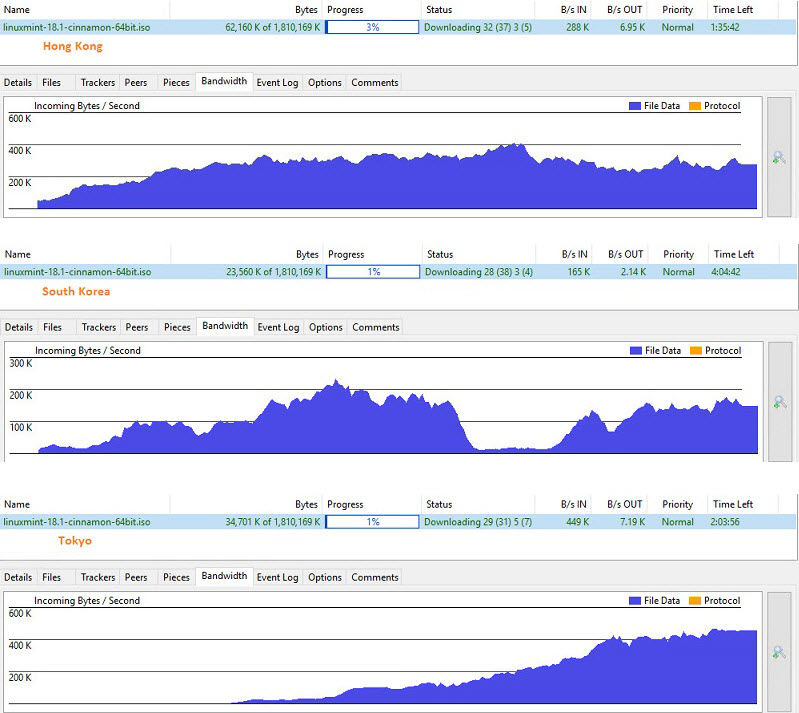The image size is (799, 713).
Task: Click "34,701 K of 1,810,169 K" bytes cell
Action: pos(273,522)
